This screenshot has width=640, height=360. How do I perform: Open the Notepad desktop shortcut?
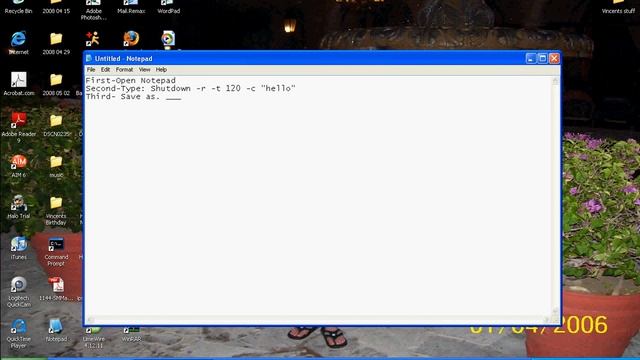56,330
